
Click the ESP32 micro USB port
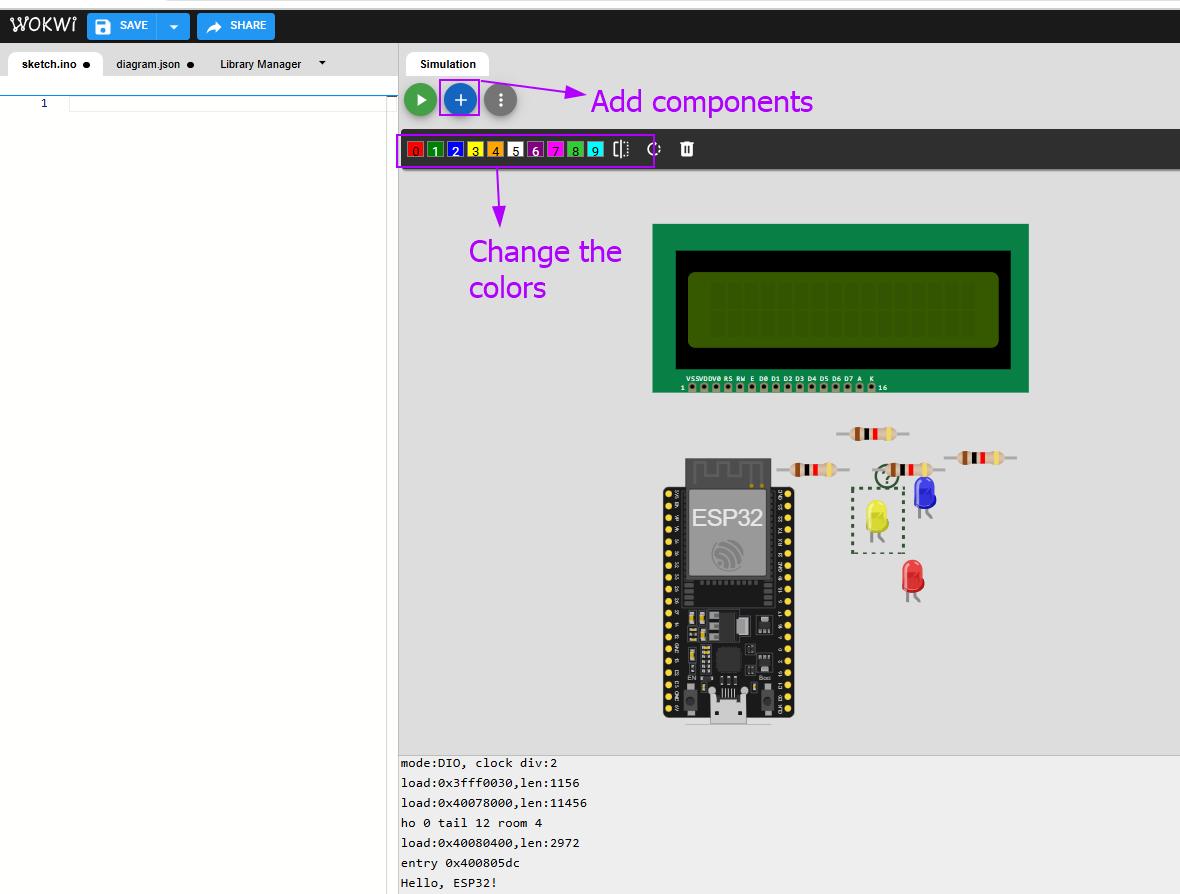point(728,708)
